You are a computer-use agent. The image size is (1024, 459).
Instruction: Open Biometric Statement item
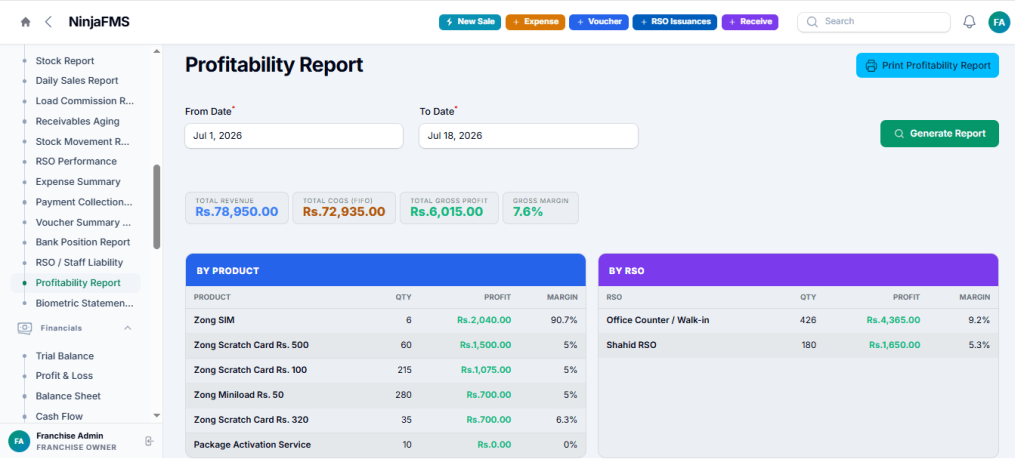pos(84,303)
